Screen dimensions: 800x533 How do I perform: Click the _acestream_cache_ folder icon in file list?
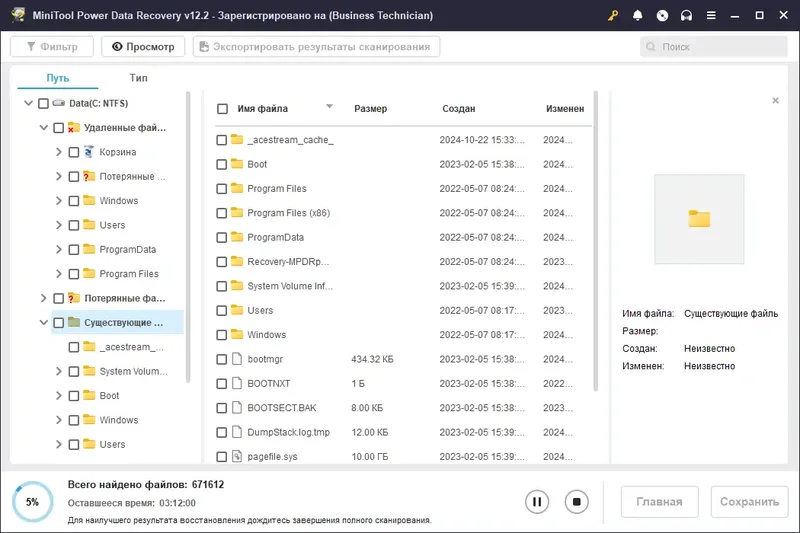point(237,139)
